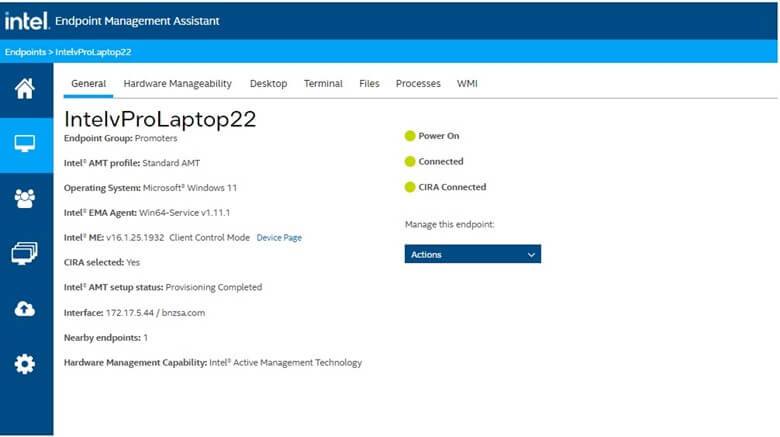
Task: Open the settings gear icon
Action: 24,364
